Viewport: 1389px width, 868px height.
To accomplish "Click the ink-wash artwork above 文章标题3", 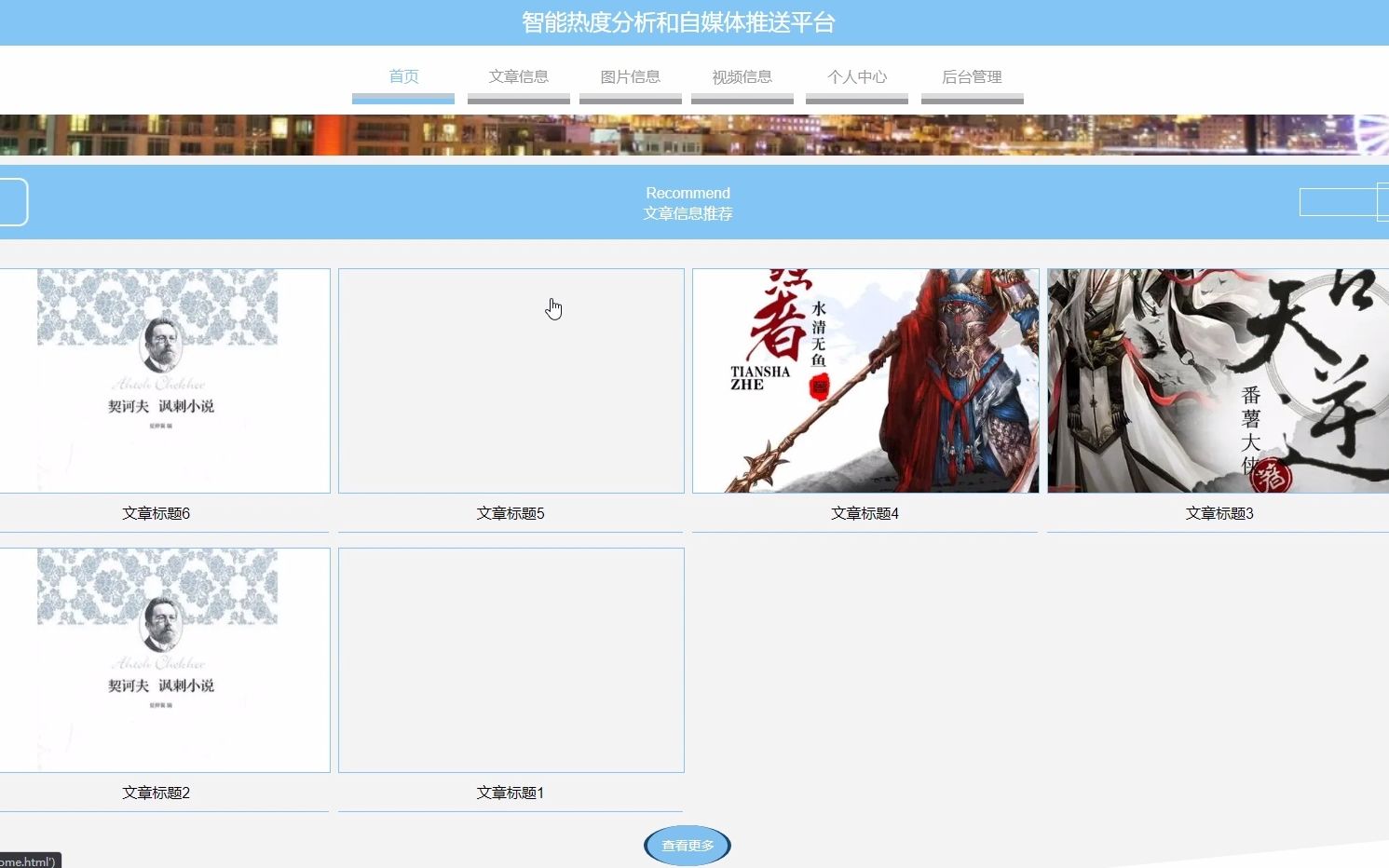I will [x=1219, y=380].
